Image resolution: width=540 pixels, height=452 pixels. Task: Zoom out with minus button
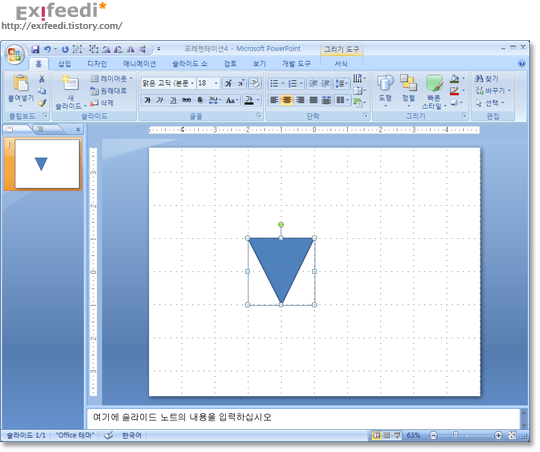pos(434,435)
